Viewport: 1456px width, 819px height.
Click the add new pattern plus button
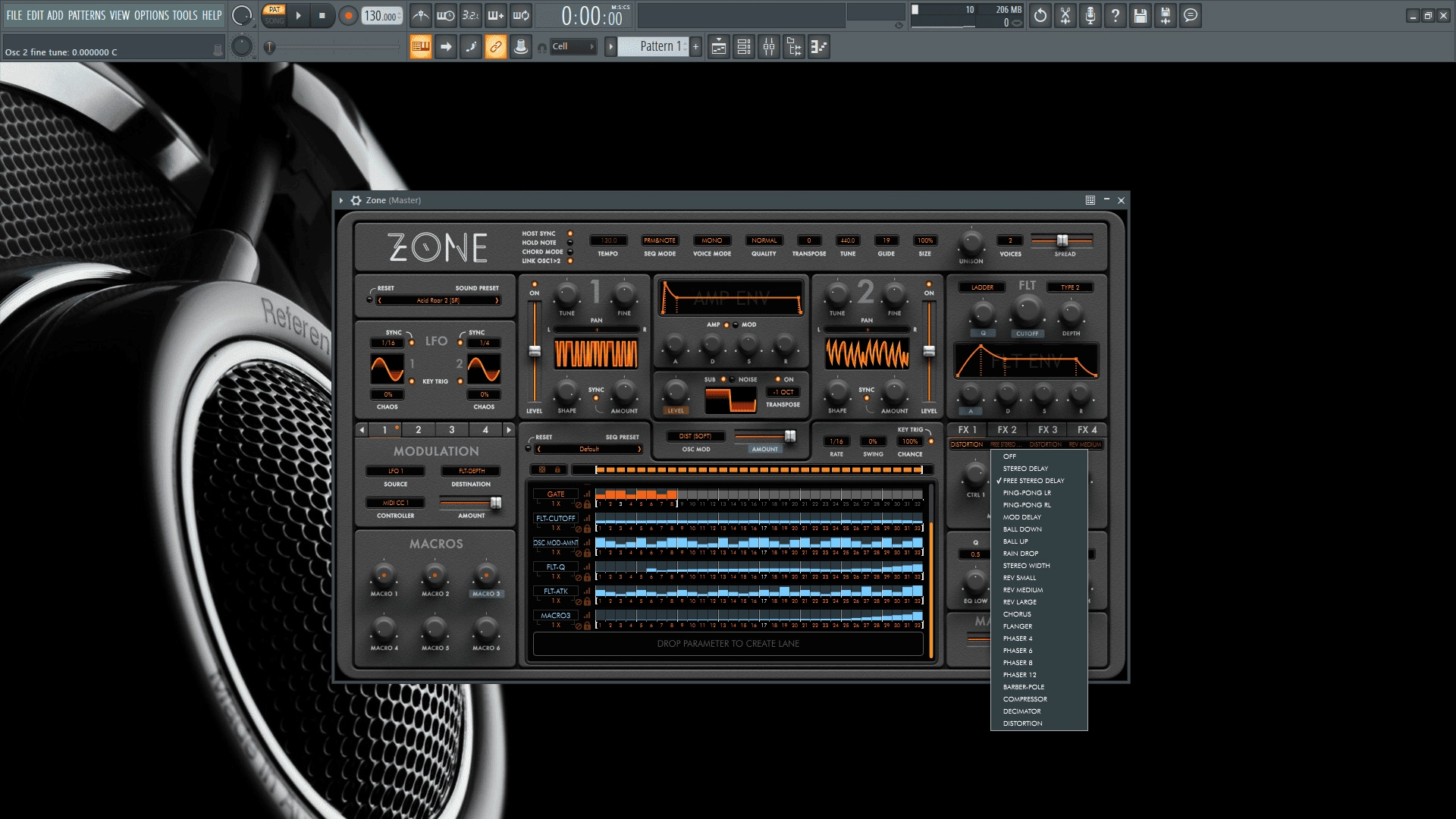click(695, 47)
